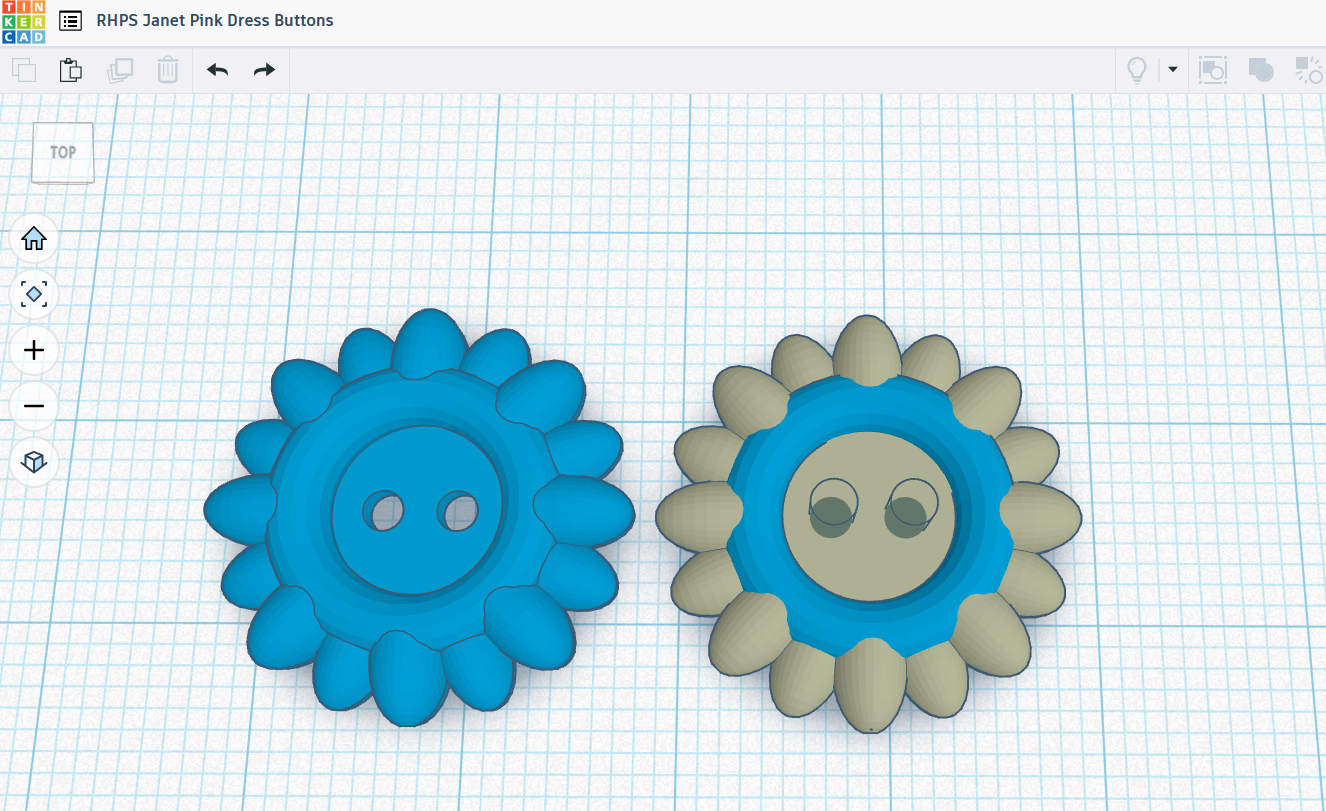Click the Group shapes icon
Image resolution: width=1326 pixels, height=811 pixels.
(1260, 70)
